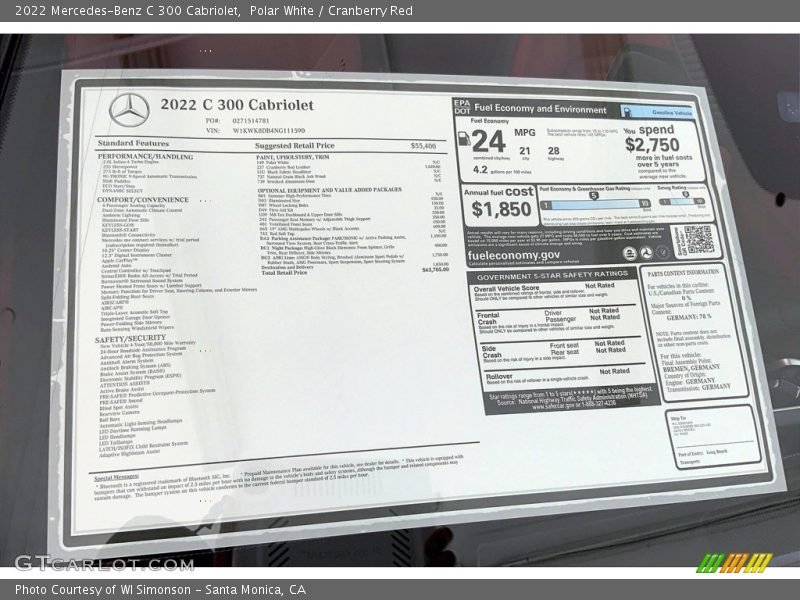Open the www.safercar.gov link text
This screenshot has width=800, height=600.
point(551,406)
